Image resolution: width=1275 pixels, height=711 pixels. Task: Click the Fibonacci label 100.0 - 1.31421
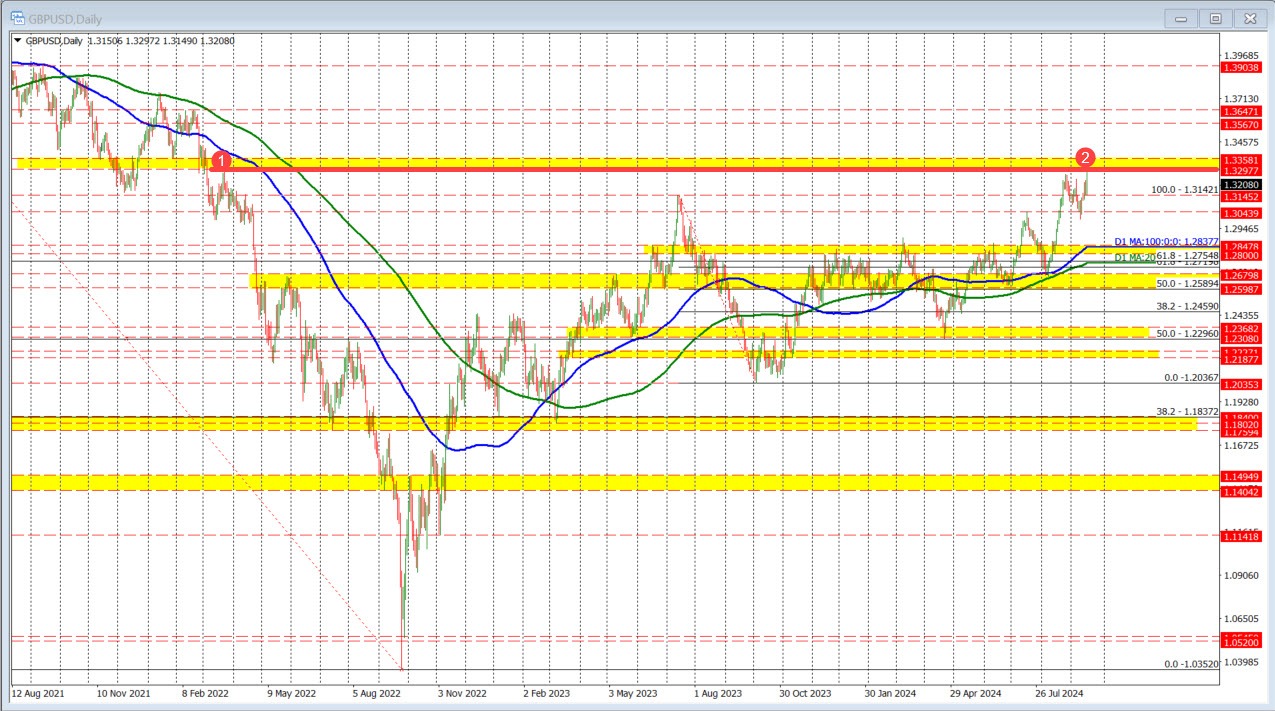pyautogui.click(x=1185, y=189)
